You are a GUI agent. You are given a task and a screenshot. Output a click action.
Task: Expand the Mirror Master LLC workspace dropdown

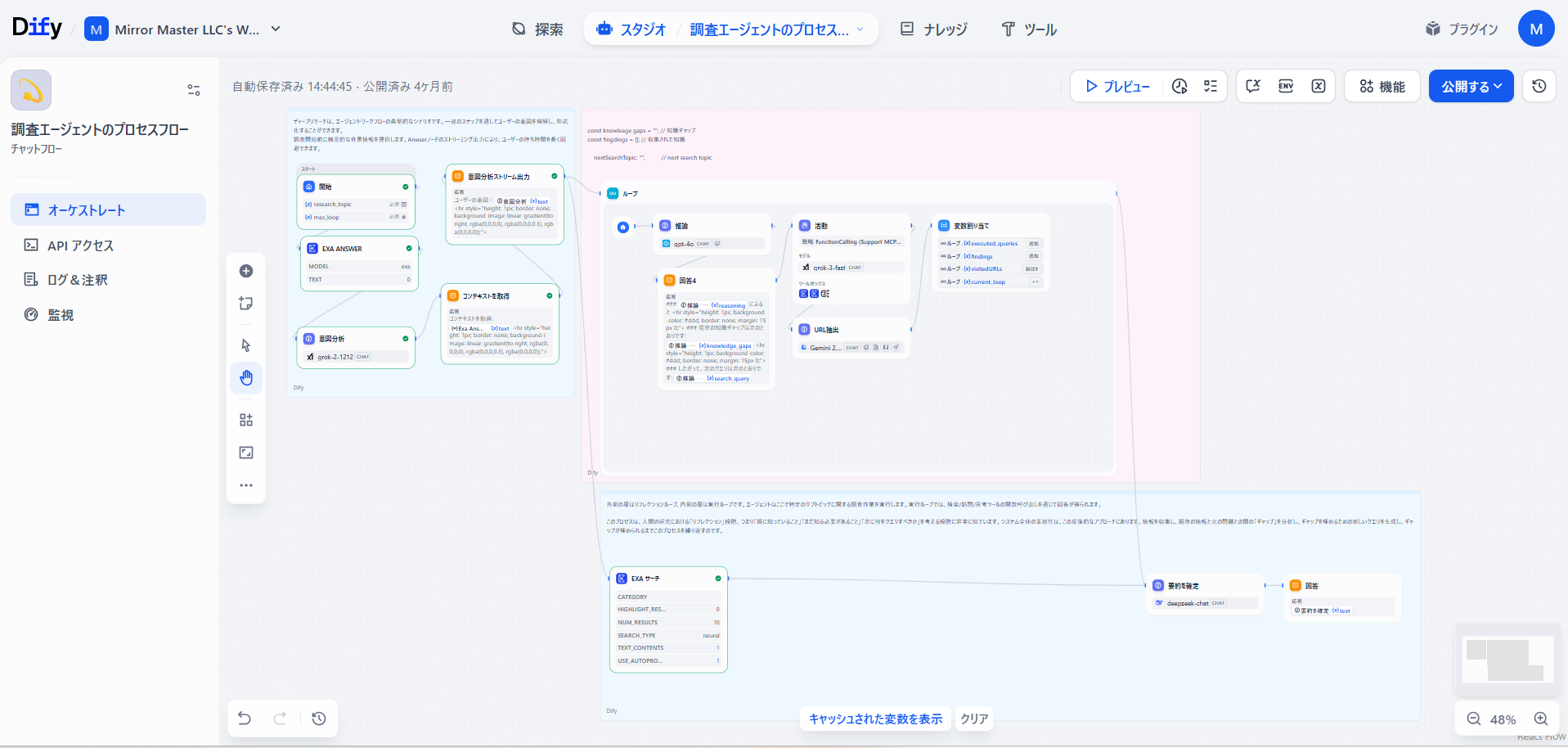point(276,29)
